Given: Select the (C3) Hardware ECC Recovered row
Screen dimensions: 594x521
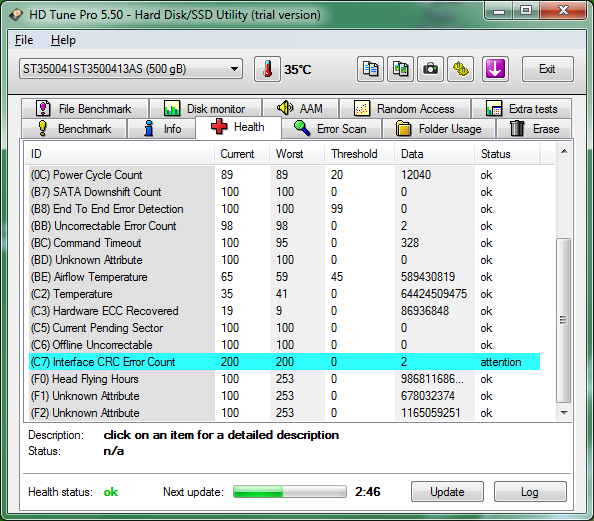Looking at the screenshot, I should coord(284,311).
